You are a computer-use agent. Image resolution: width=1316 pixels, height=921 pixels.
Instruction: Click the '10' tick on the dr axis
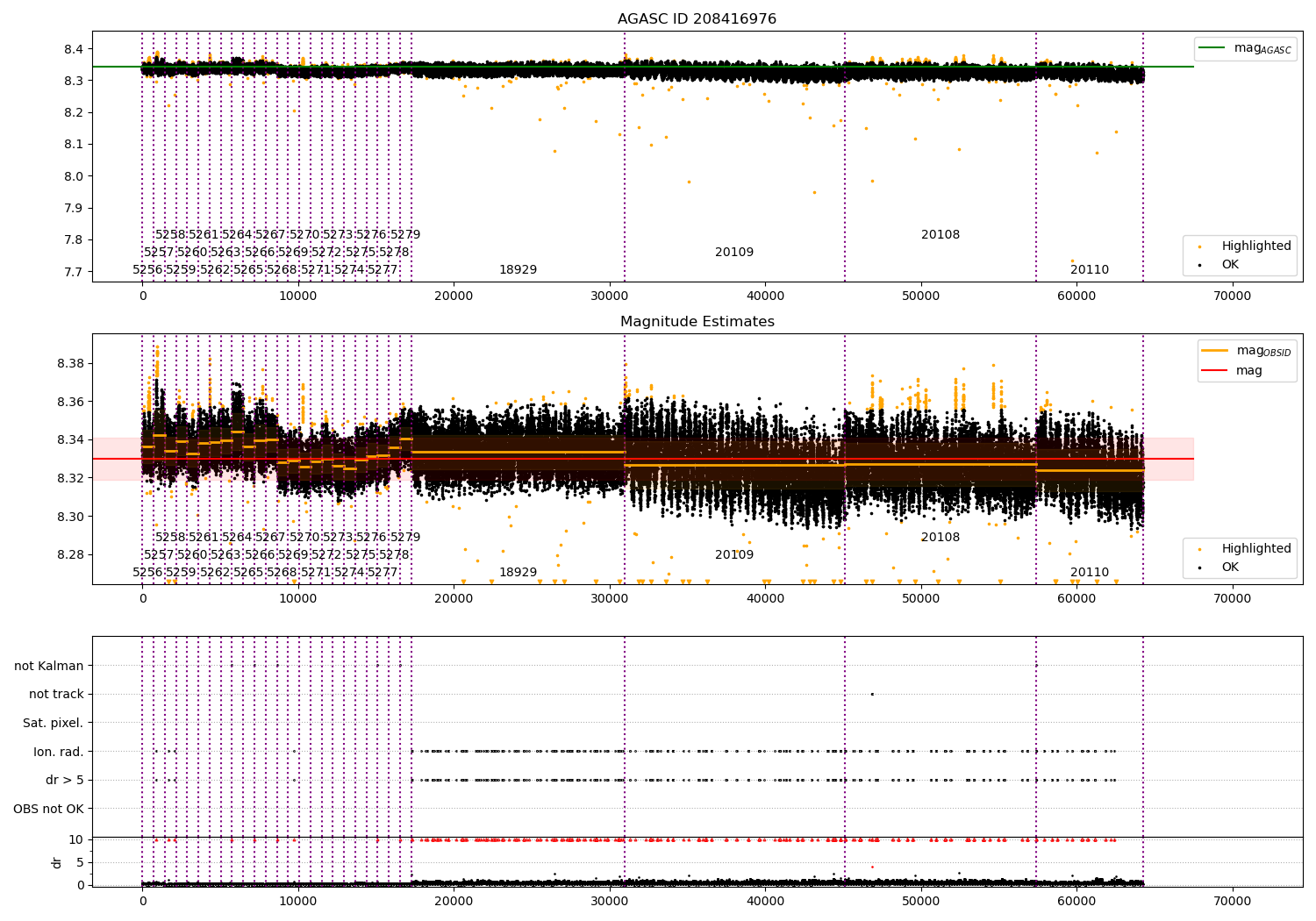[x=76, y=839]
